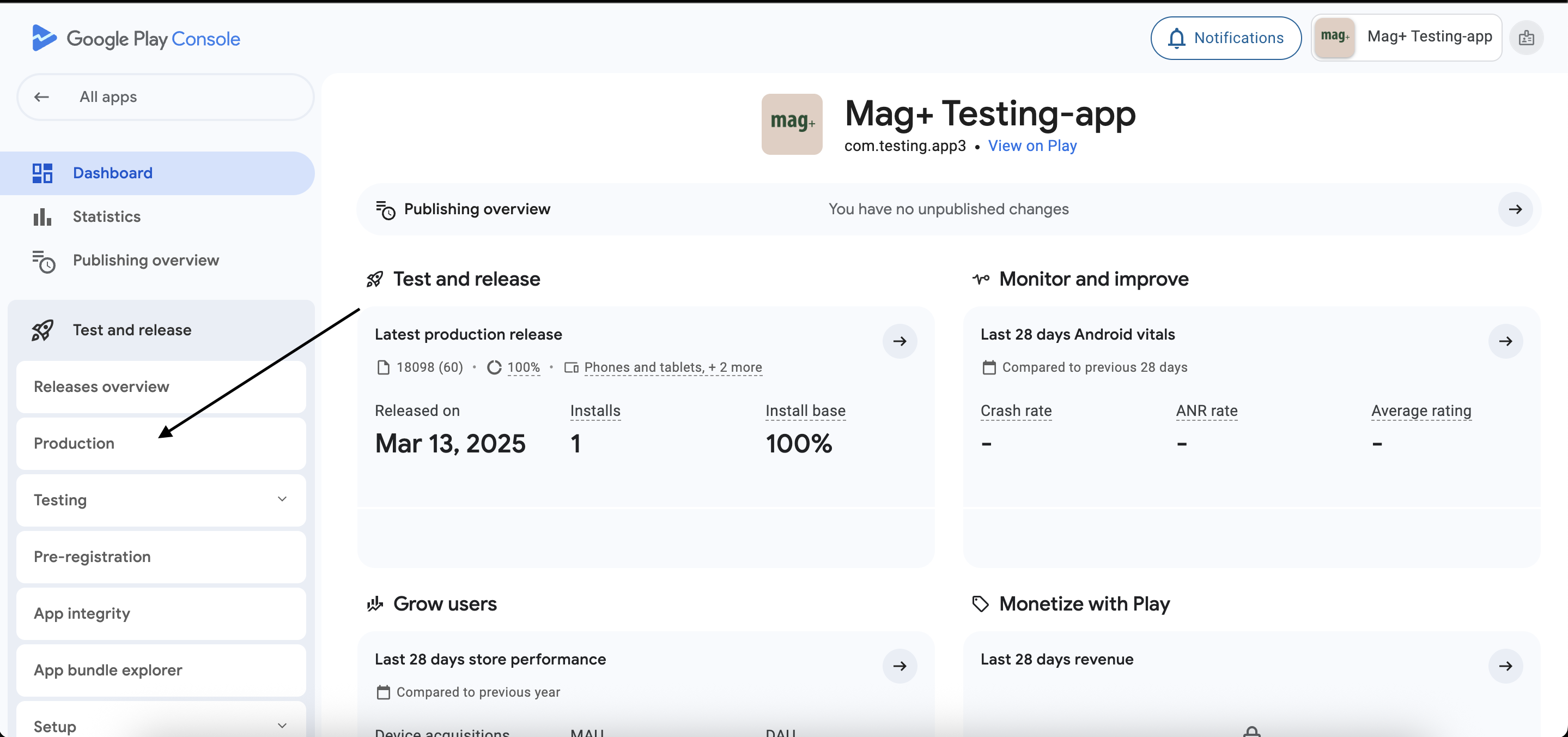The height and width of the screenshot is (737, 1568).
Task: Click the com.testing.app3 package name
Action: coord(904,146)
